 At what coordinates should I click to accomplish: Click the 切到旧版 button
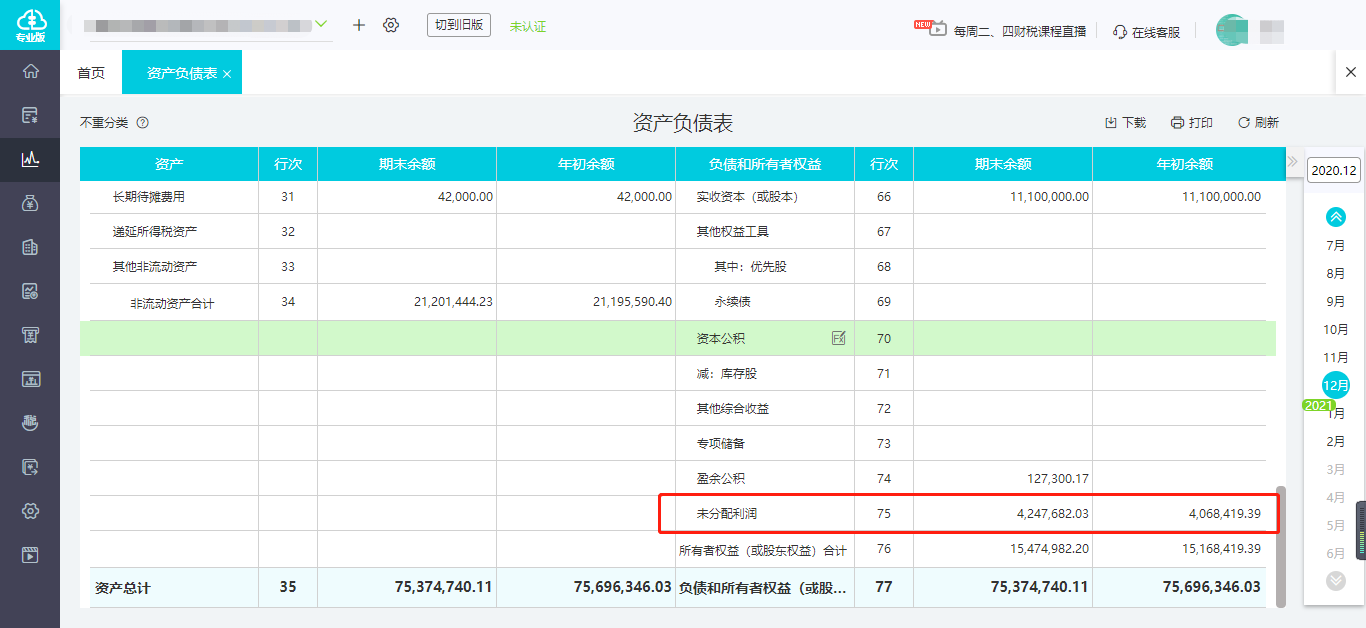pos(459,25)
